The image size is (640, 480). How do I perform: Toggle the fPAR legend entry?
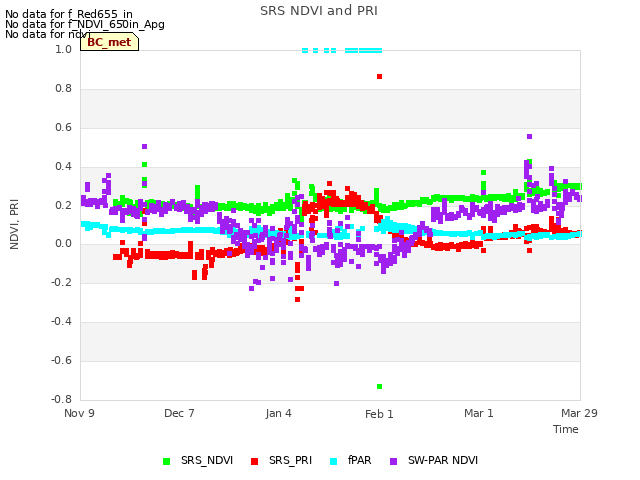pos(351,460)
